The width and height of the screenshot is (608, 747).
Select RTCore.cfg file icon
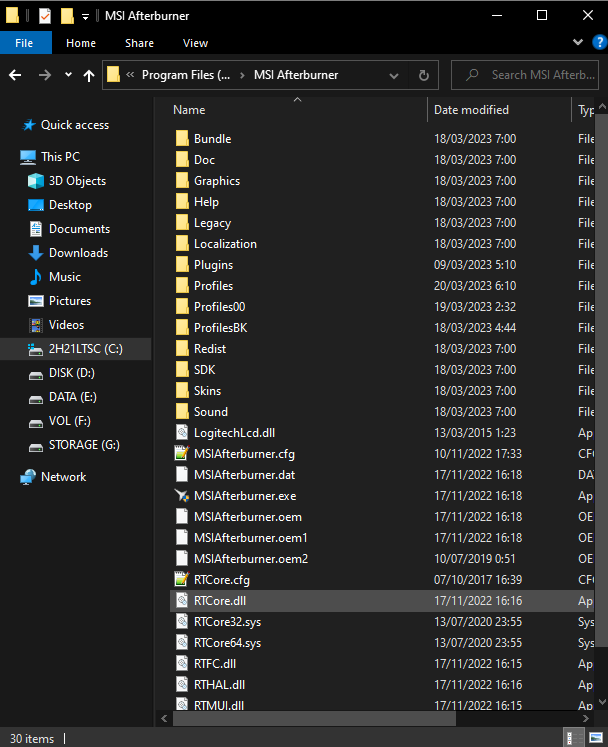(182, 580)
